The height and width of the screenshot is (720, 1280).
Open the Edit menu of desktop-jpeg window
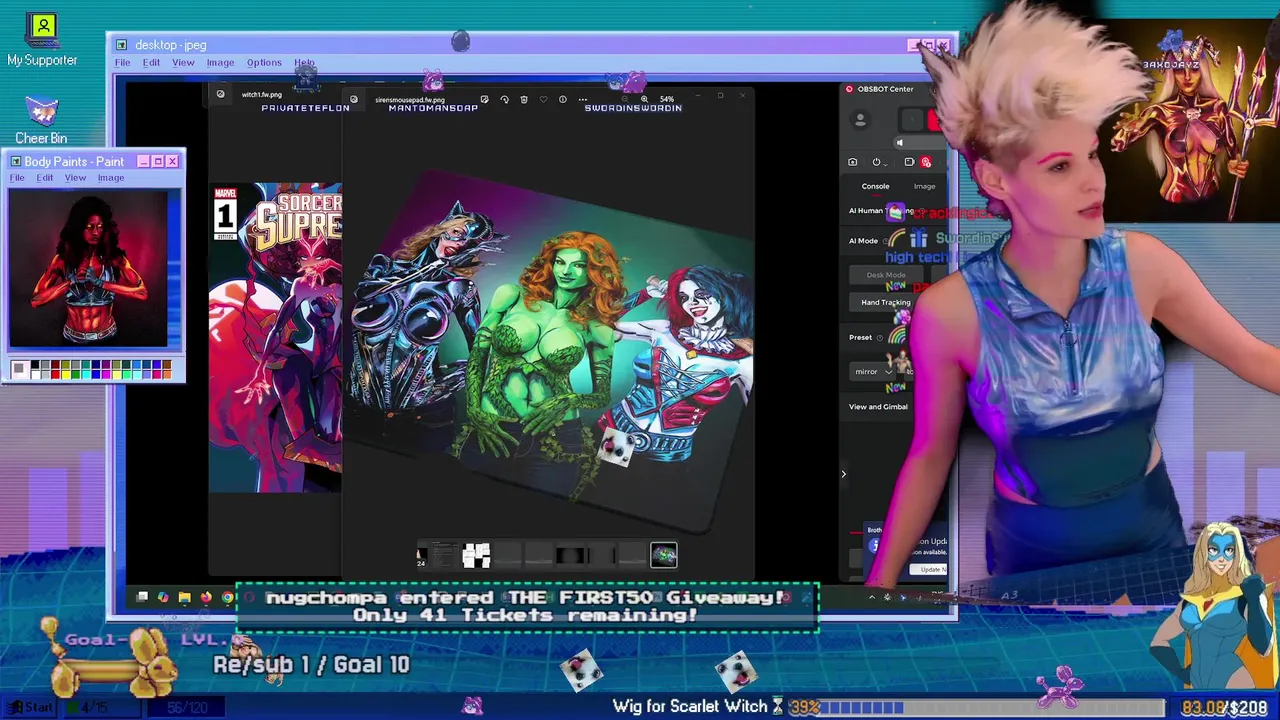tap(151, 62)
